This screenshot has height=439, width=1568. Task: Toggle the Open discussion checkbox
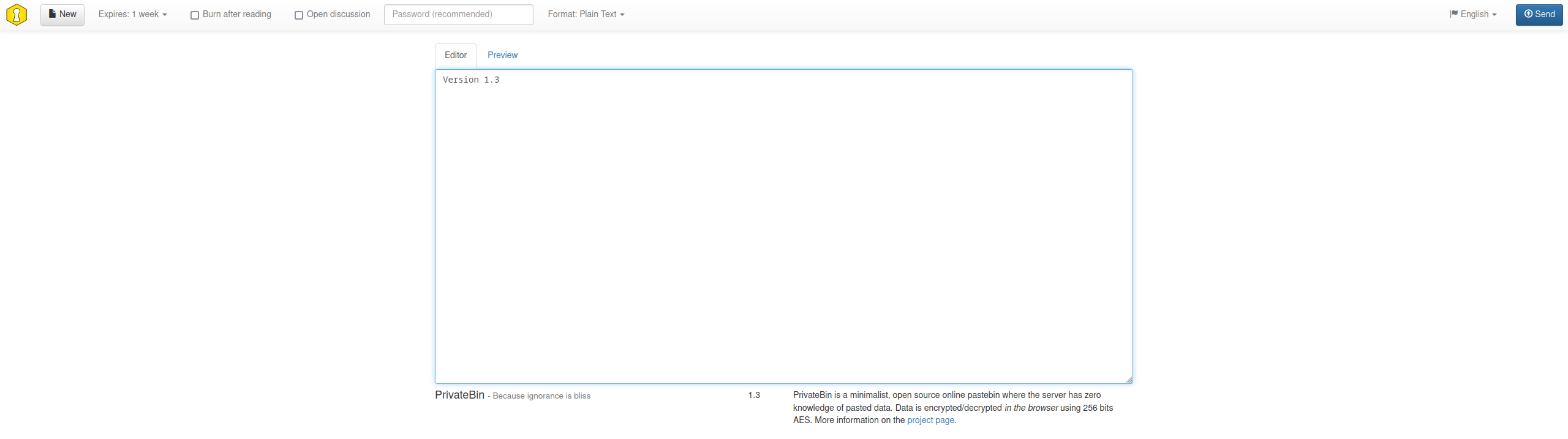coord(299,15)
